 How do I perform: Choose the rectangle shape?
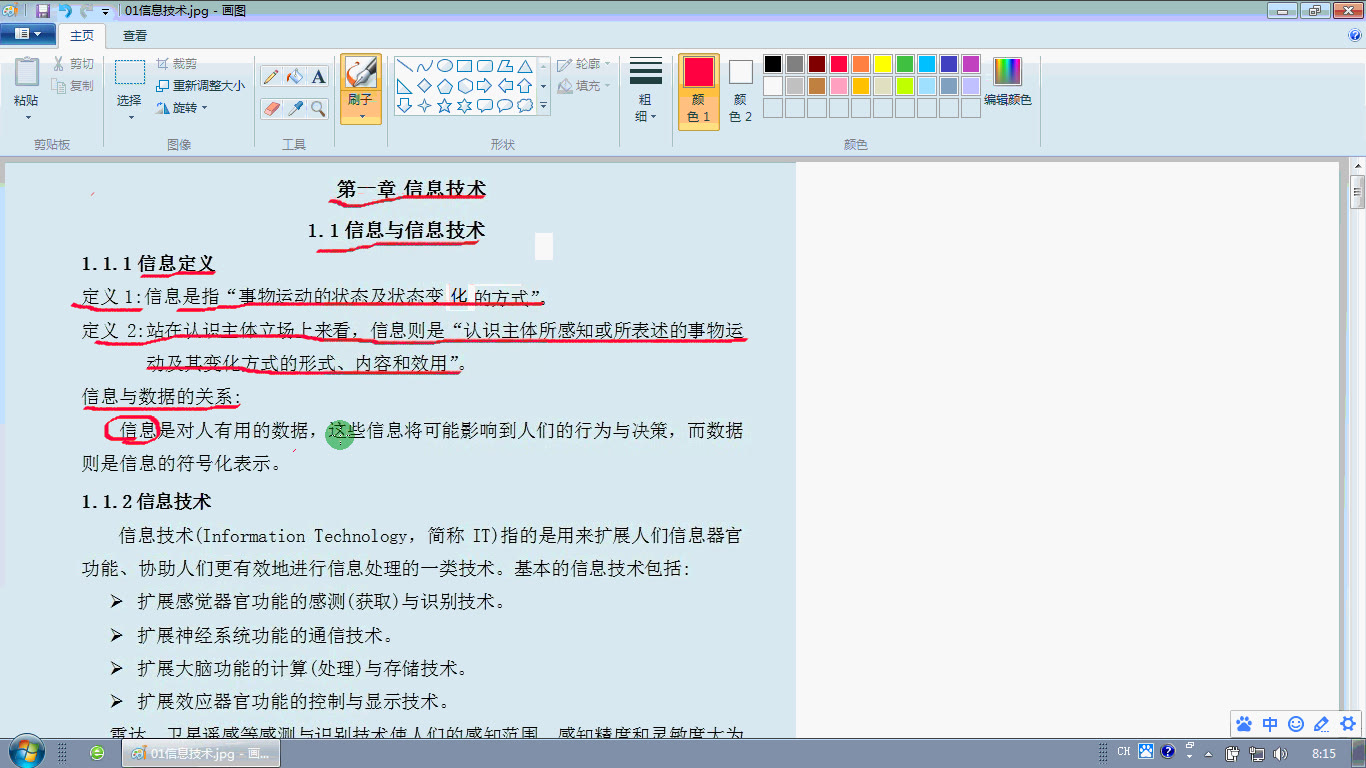465,66
